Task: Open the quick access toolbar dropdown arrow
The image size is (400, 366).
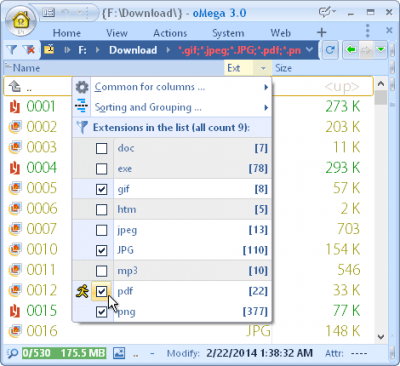Action: coord(80,13)
